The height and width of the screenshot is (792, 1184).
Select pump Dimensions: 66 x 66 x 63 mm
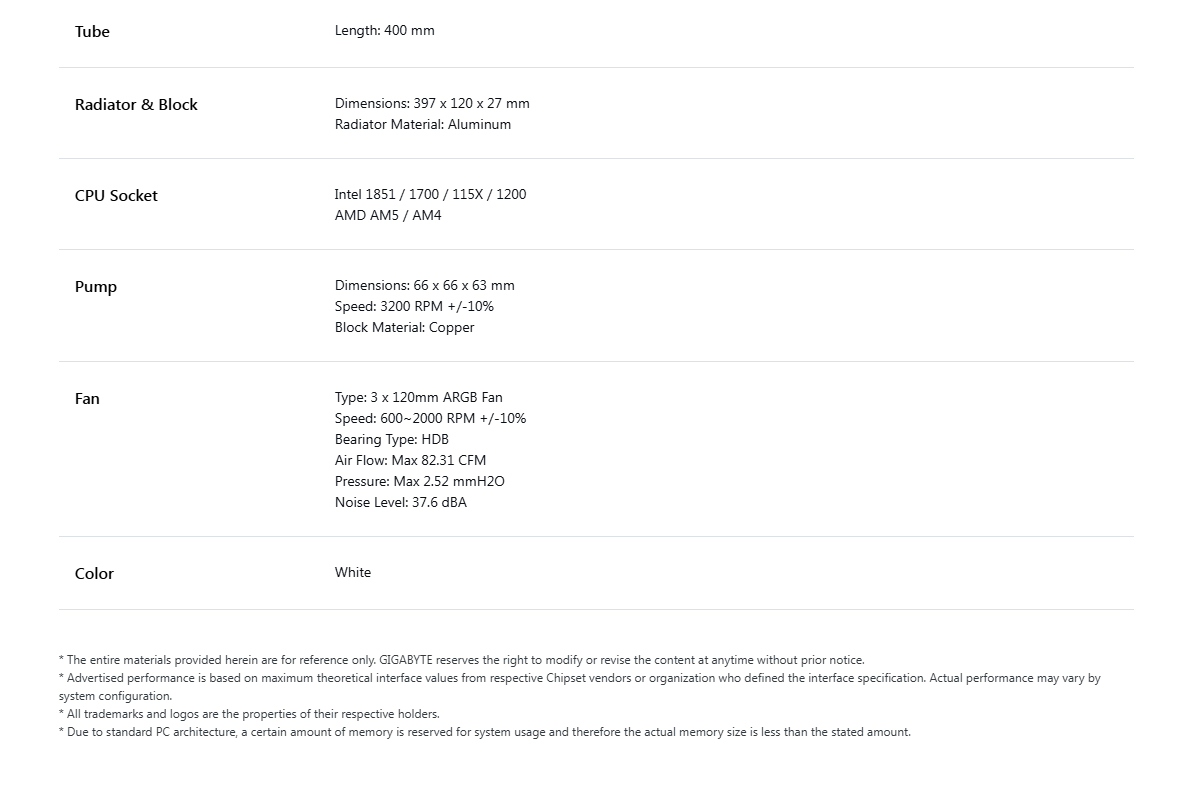424,285
